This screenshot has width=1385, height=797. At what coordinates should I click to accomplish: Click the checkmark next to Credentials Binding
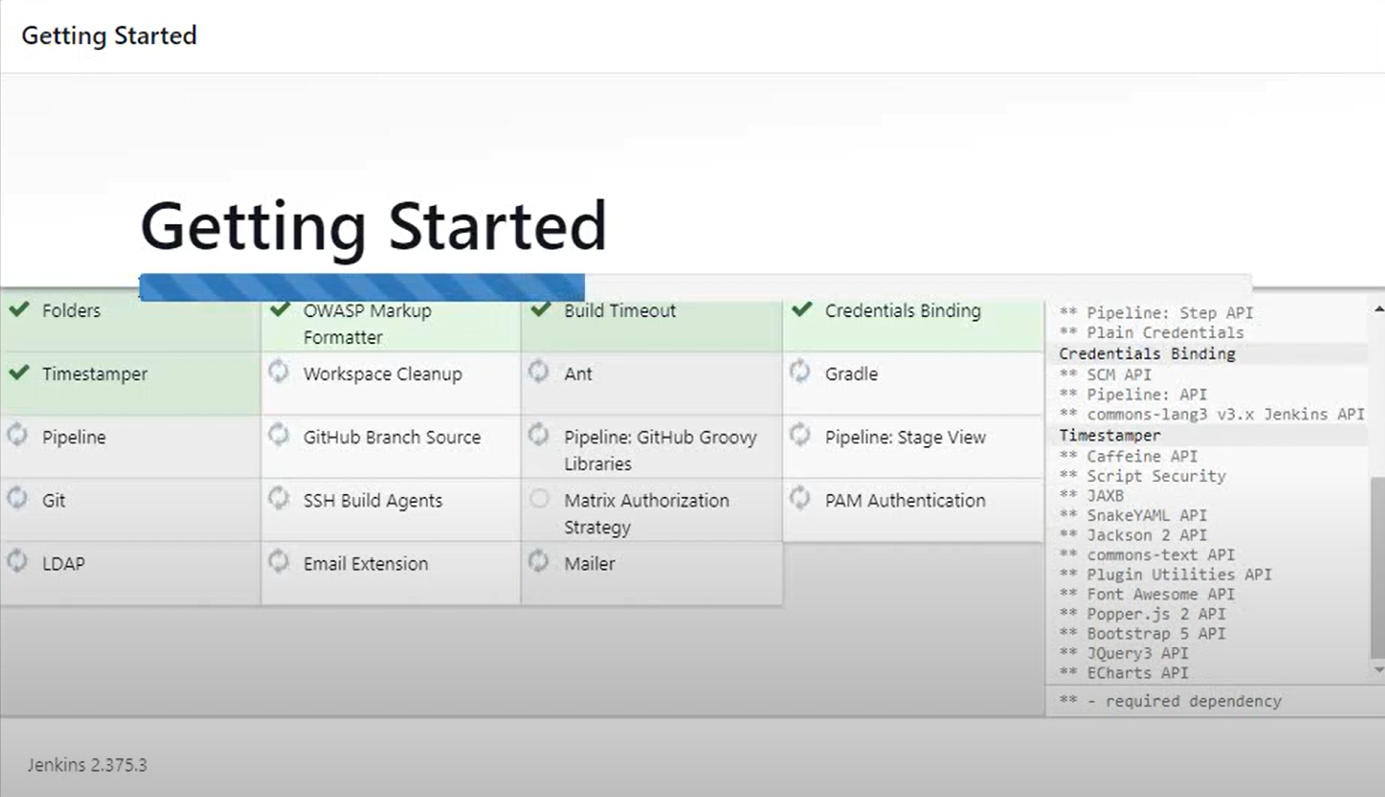click(x=801, y=310)
